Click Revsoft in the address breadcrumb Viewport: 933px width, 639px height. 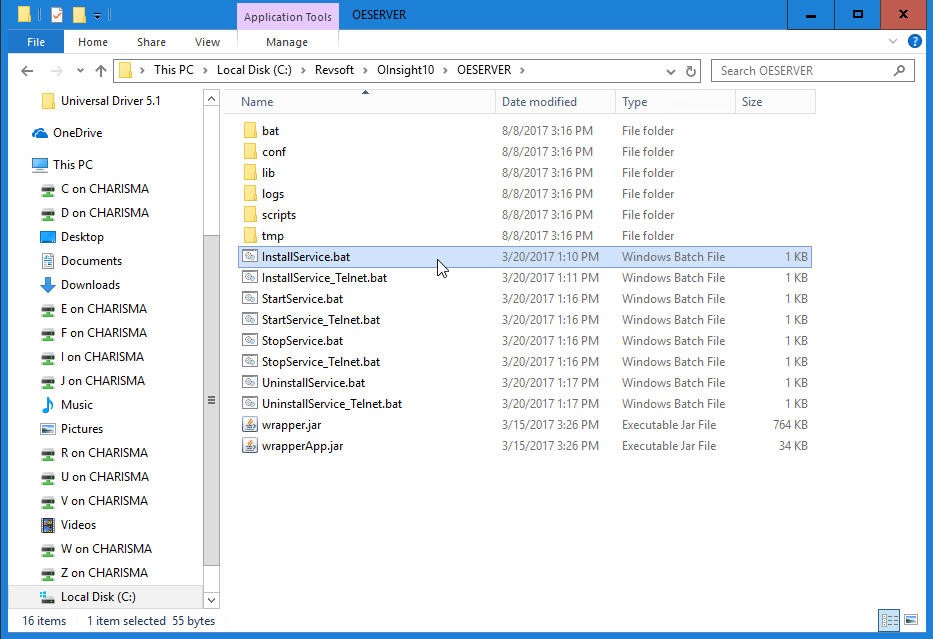tap(334, 70)
